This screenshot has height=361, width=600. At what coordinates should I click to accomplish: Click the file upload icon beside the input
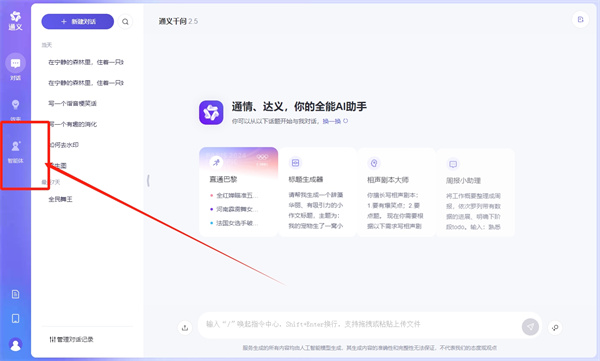pos(185,328)
